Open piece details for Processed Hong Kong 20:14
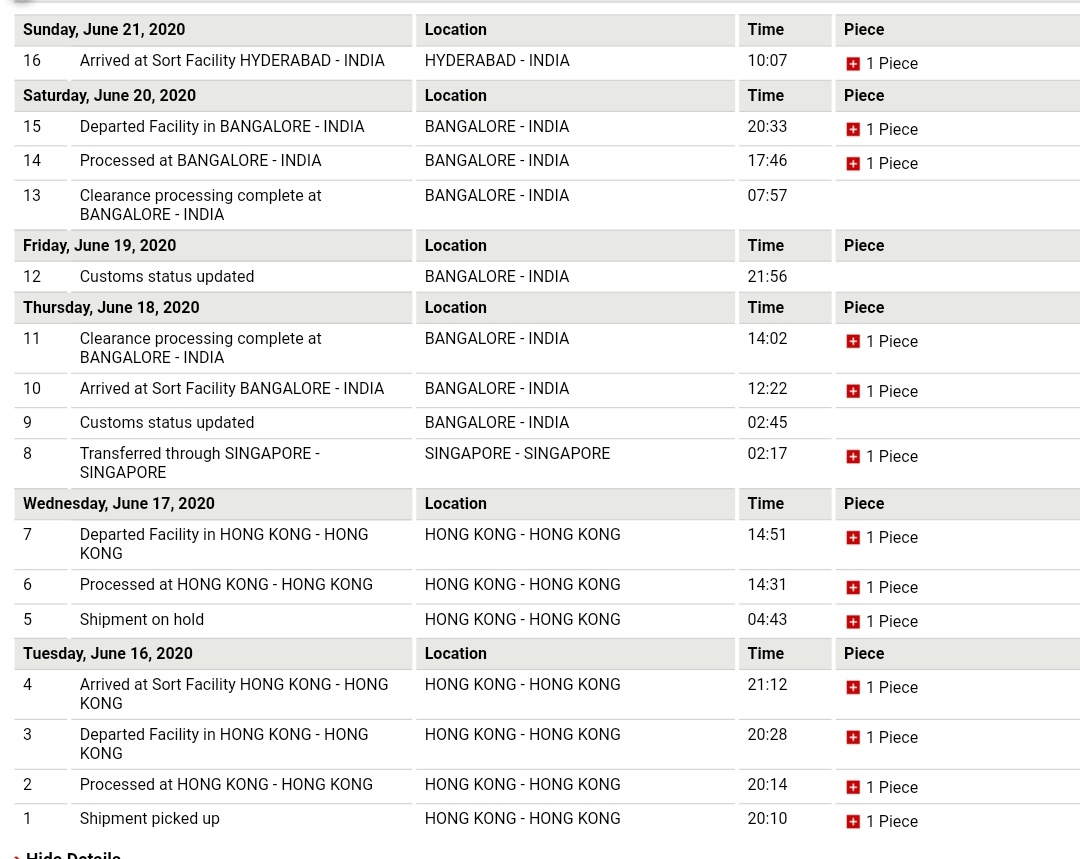Image resolution: width=1080 pixels, height=859 pixels. click(853, 787)
